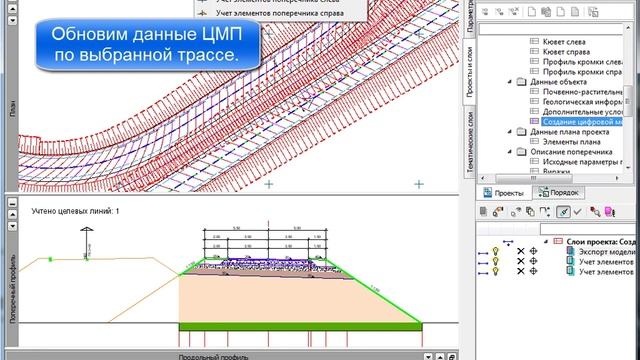The width and height of the screenshot is (640, 360).
Task: Click the stacked documents icon in projects toolbar
Action: click(546, 12)
